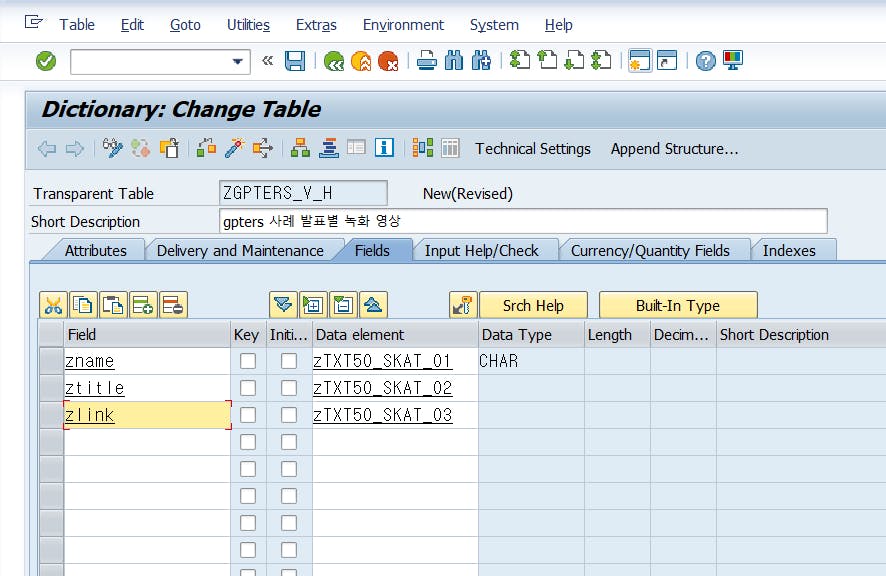Image resolution: width=886 pixels, height=576 pixels.
Task: Toggle the Key checkbox for ztitle
Action: pyautogui.click(x=247, y=388)
